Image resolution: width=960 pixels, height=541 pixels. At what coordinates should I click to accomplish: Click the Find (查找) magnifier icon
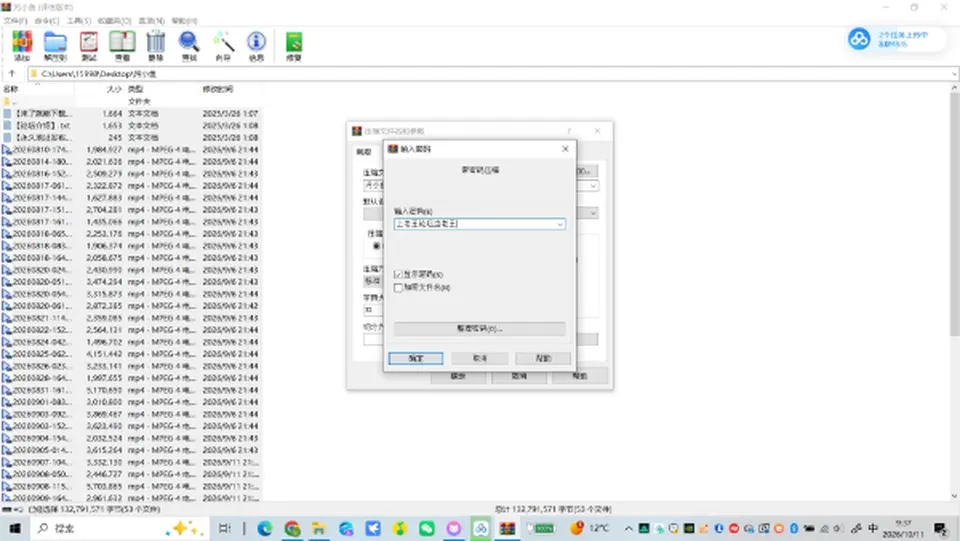click(189, 46)
